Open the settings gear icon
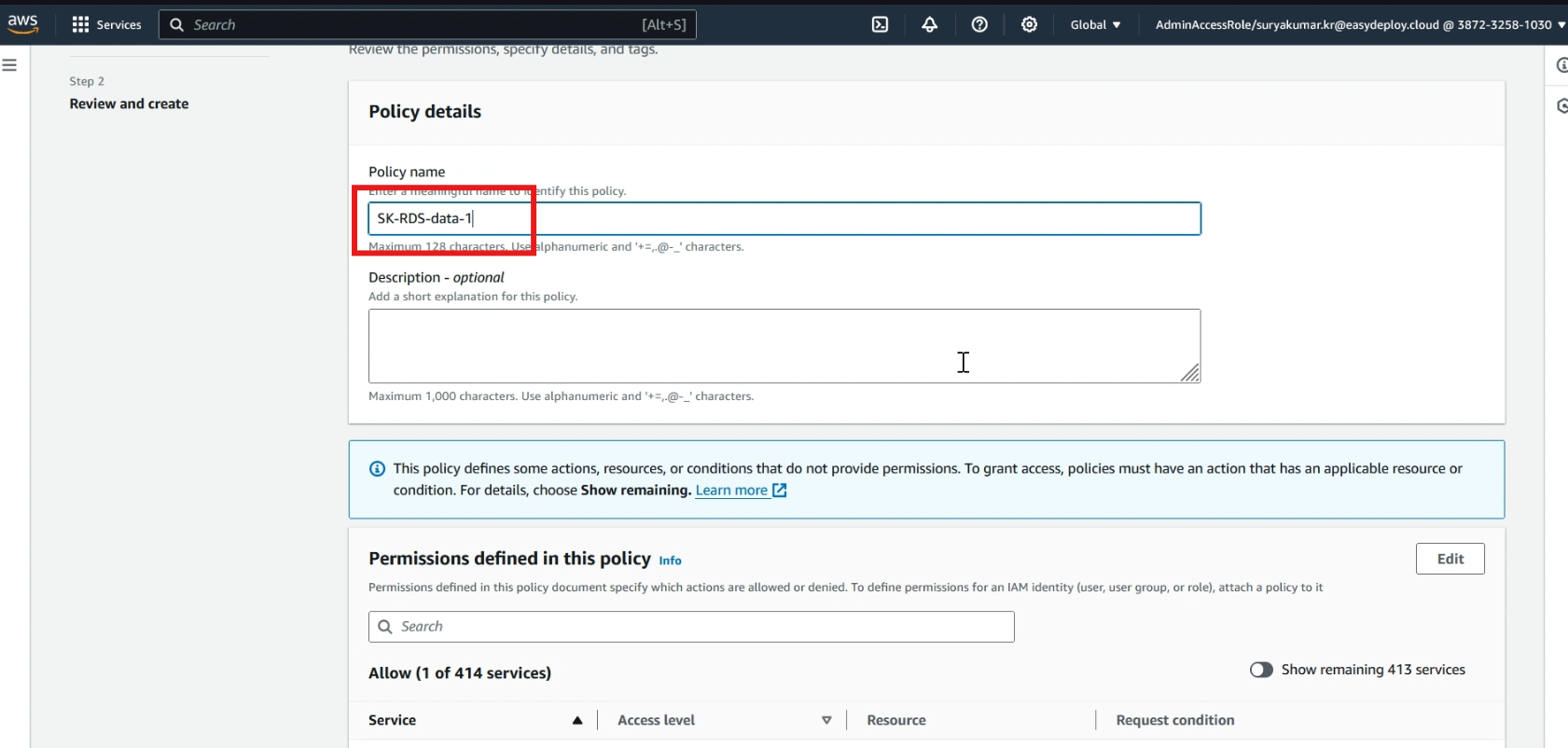The width and height of the screenshot is (1568, 748). [x=1029, y=24]
